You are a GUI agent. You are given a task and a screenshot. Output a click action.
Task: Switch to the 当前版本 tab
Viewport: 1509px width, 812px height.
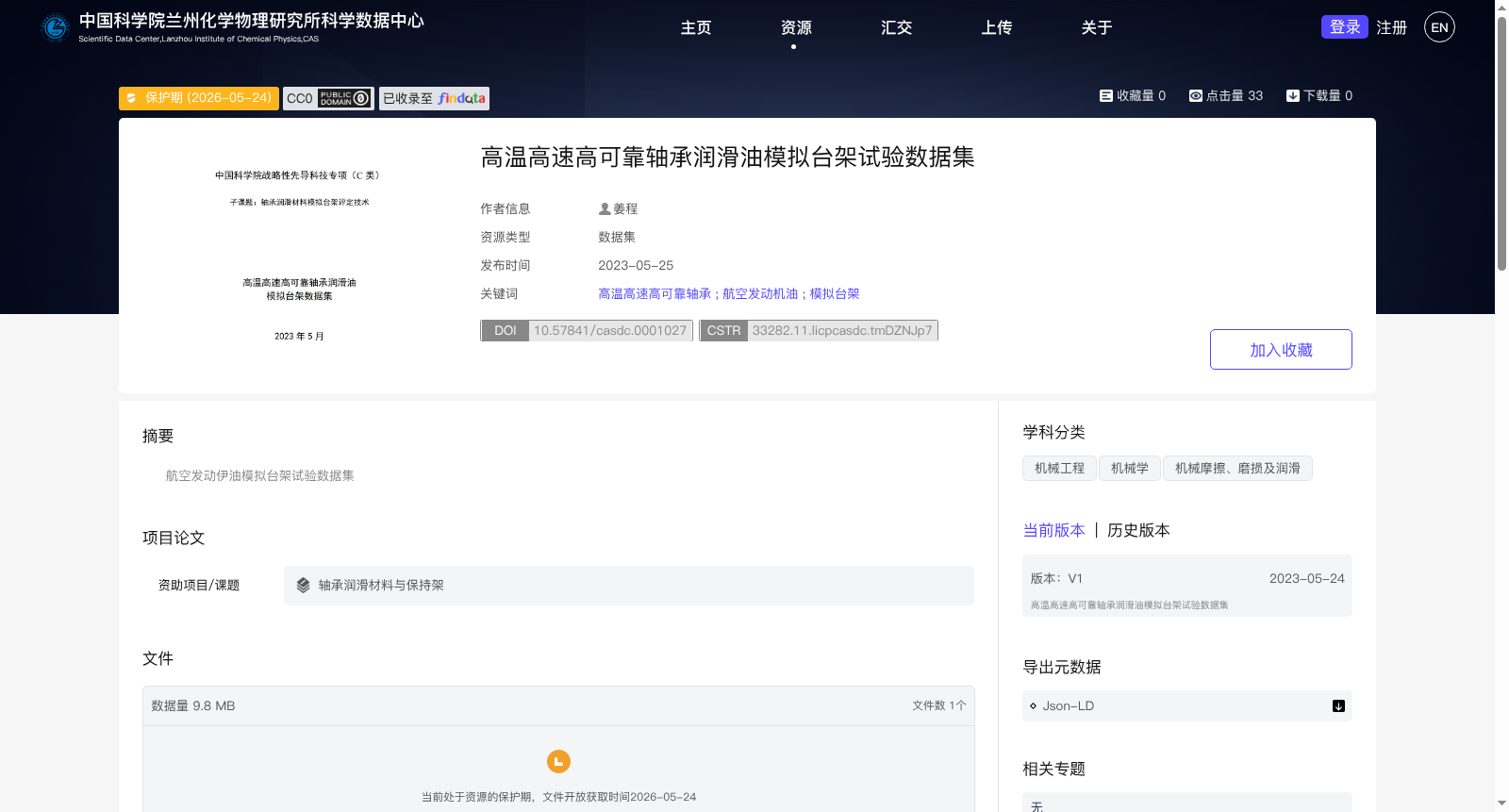(x=1054, y=530)
